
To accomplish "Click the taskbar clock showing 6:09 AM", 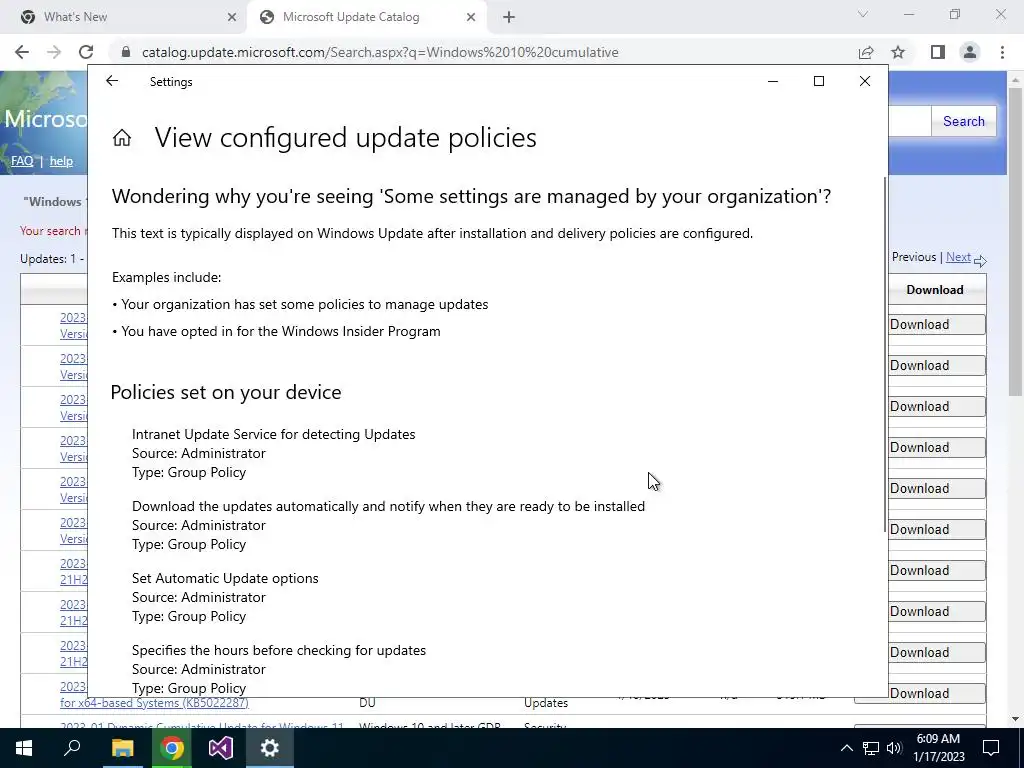I will tap(938, 748).
